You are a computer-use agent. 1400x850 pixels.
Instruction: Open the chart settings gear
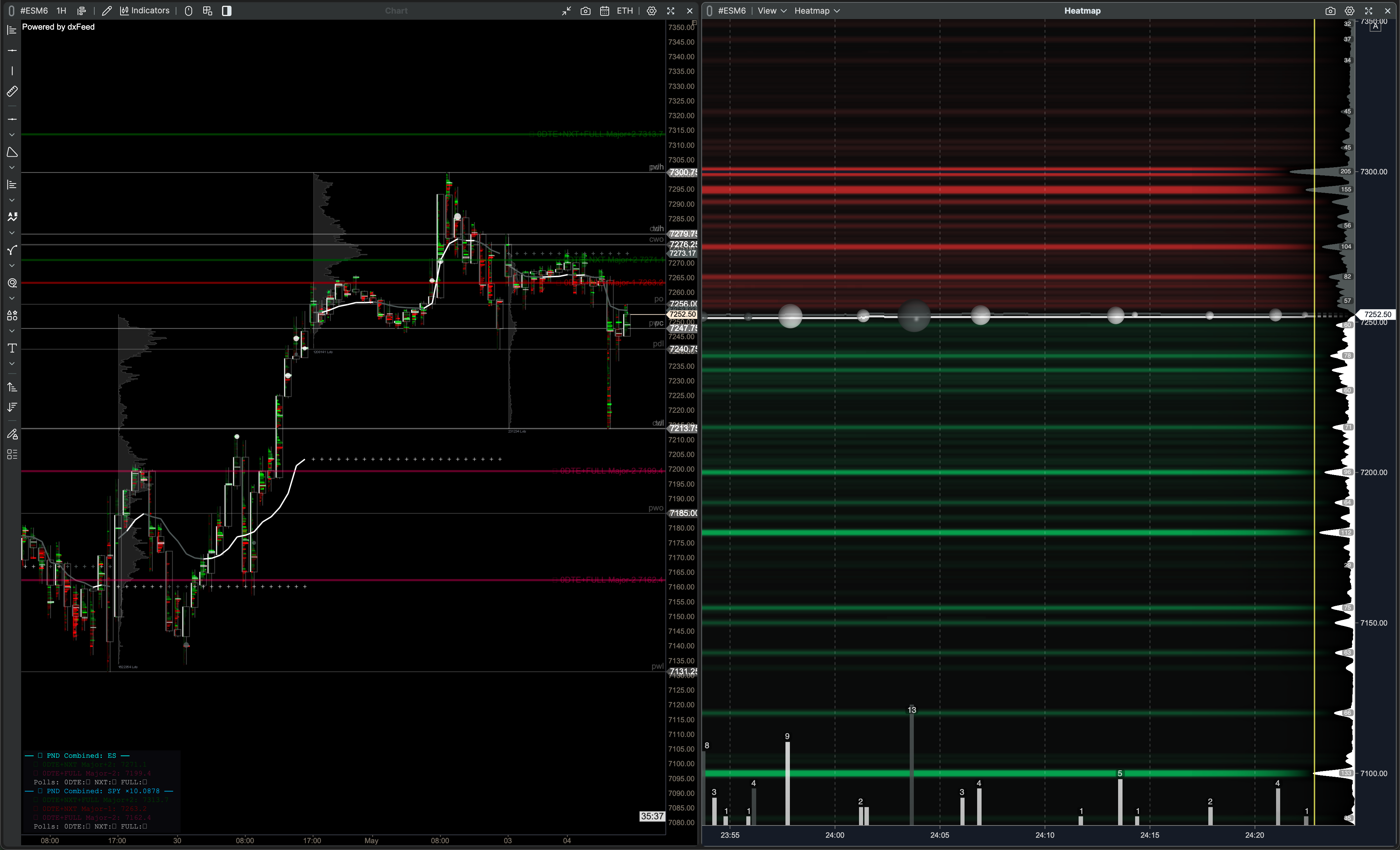click(652, 11)
